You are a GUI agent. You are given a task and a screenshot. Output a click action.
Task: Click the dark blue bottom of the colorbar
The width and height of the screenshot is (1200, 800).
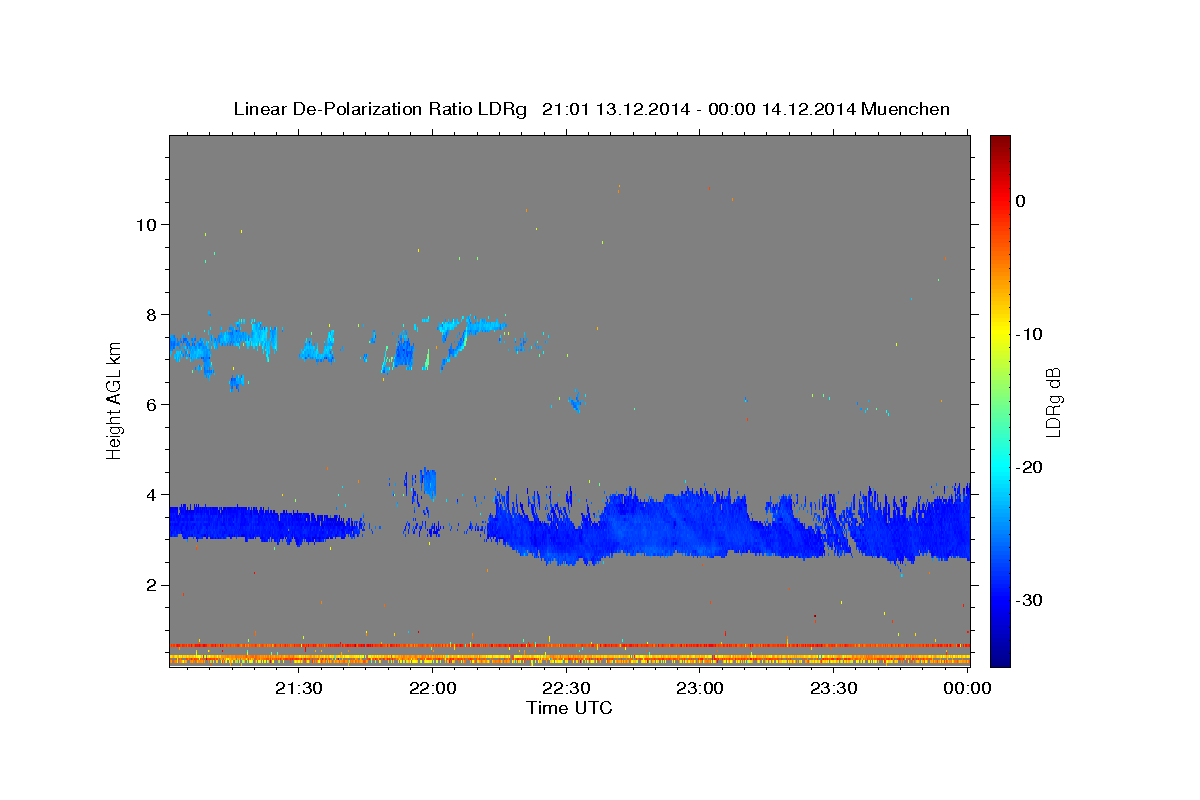click(1000, 655)
